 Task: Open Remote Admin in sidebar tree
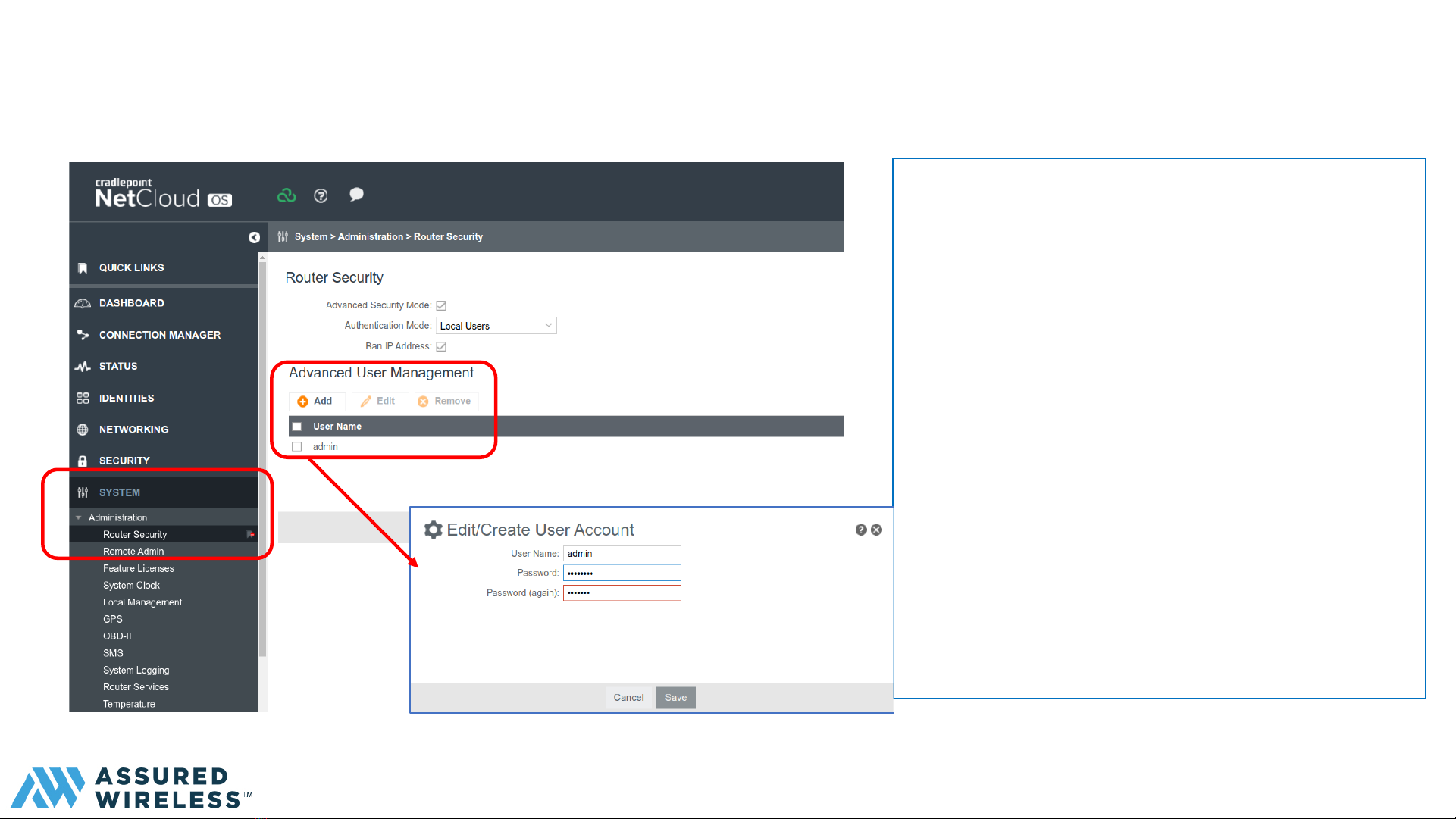click(133, 552)
